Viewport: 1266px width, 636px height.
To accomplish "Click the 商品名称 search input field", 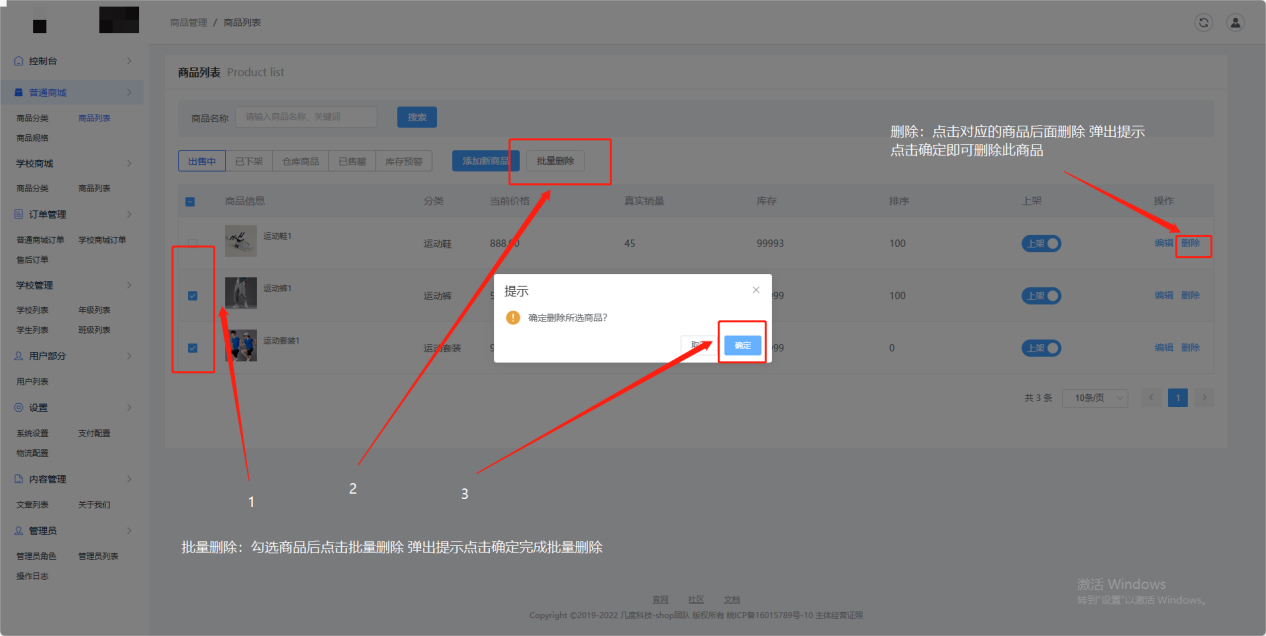I will [x=306, y=117].
